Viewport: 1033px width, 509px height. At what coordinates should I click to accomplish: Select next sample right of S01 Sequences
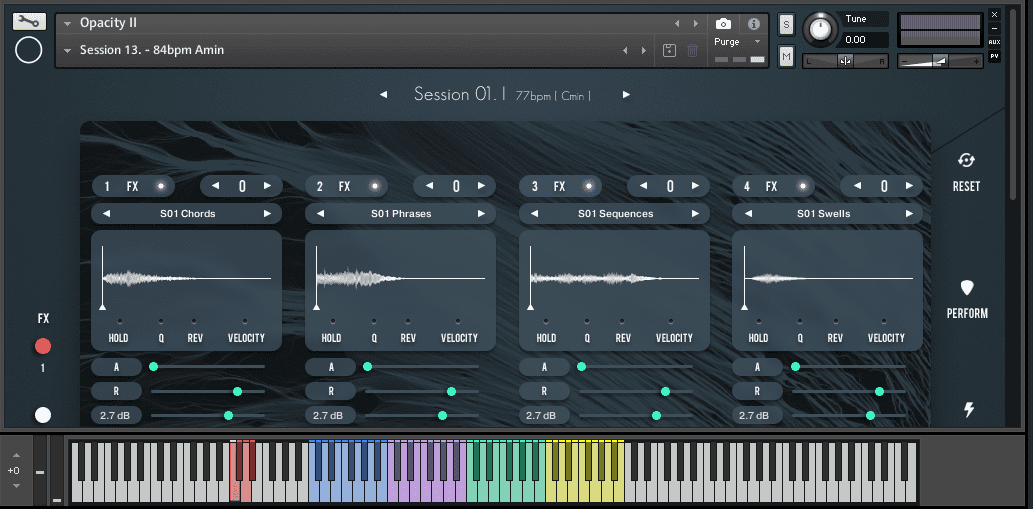click(695, 214)
